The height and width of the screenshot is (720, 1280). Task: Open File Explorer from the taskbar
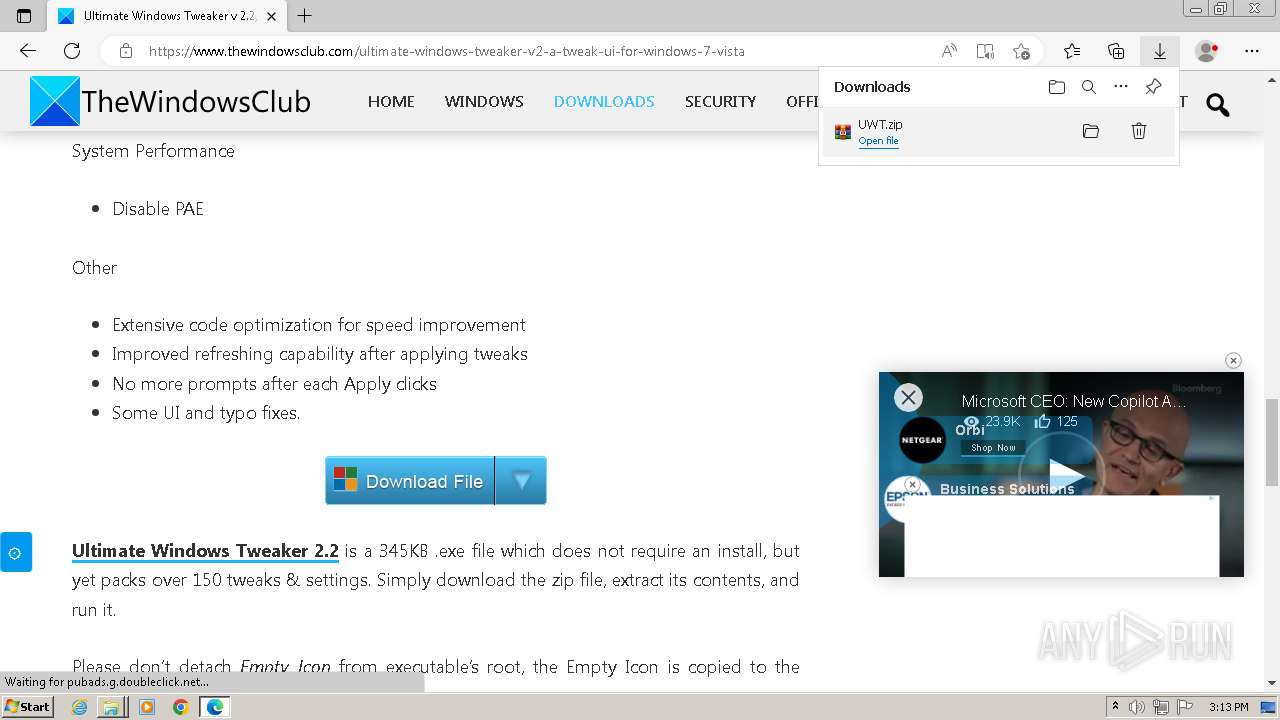pos(111,707)
